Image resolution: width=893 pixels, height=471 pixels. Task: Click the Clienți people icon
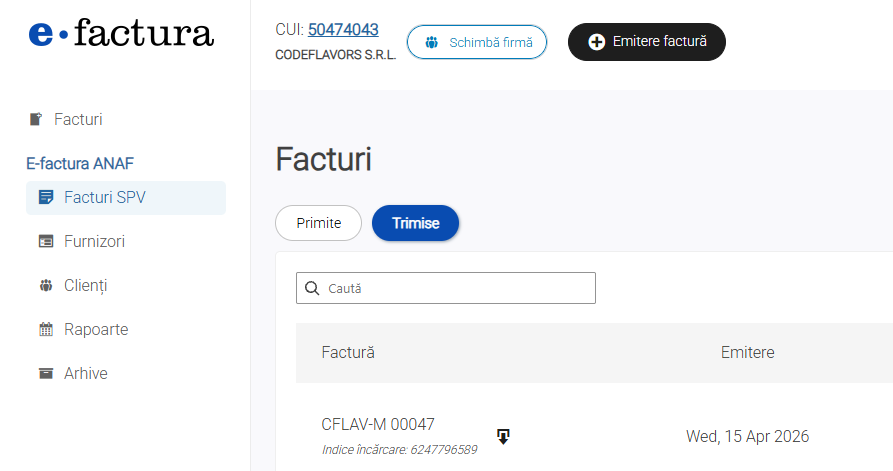pos(46,285)
